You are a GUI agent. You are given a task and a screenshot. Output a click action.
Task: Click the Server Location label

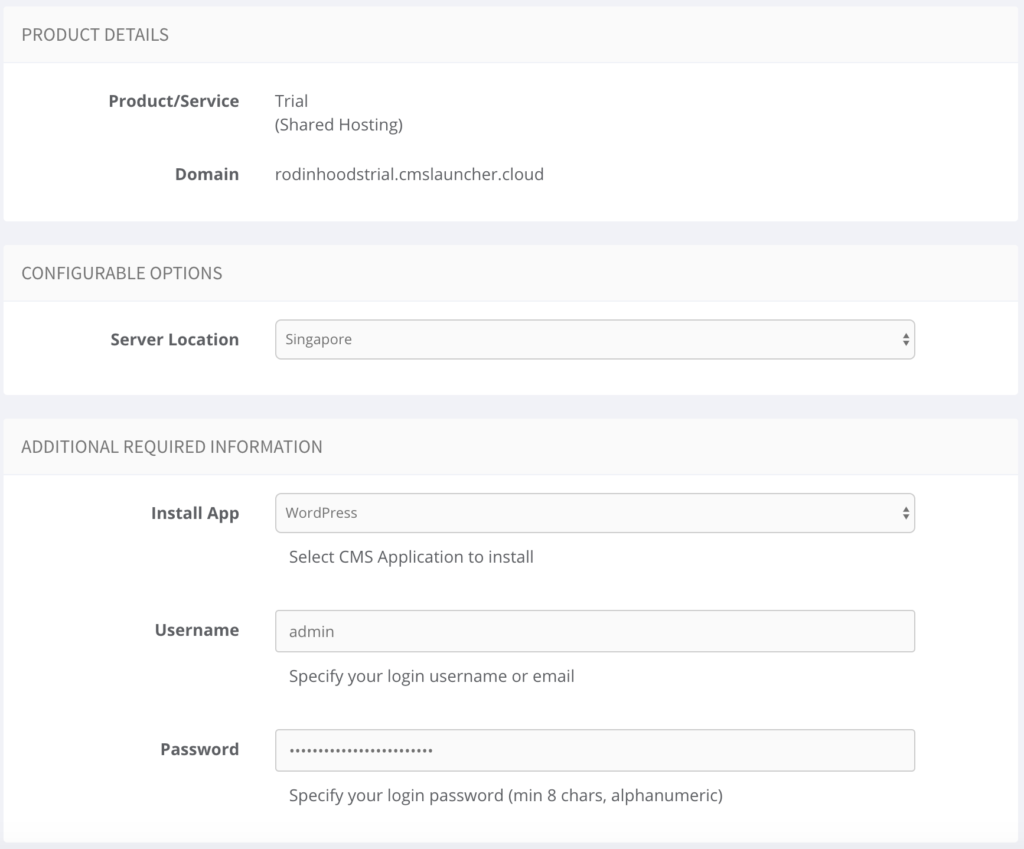(175, 339)
